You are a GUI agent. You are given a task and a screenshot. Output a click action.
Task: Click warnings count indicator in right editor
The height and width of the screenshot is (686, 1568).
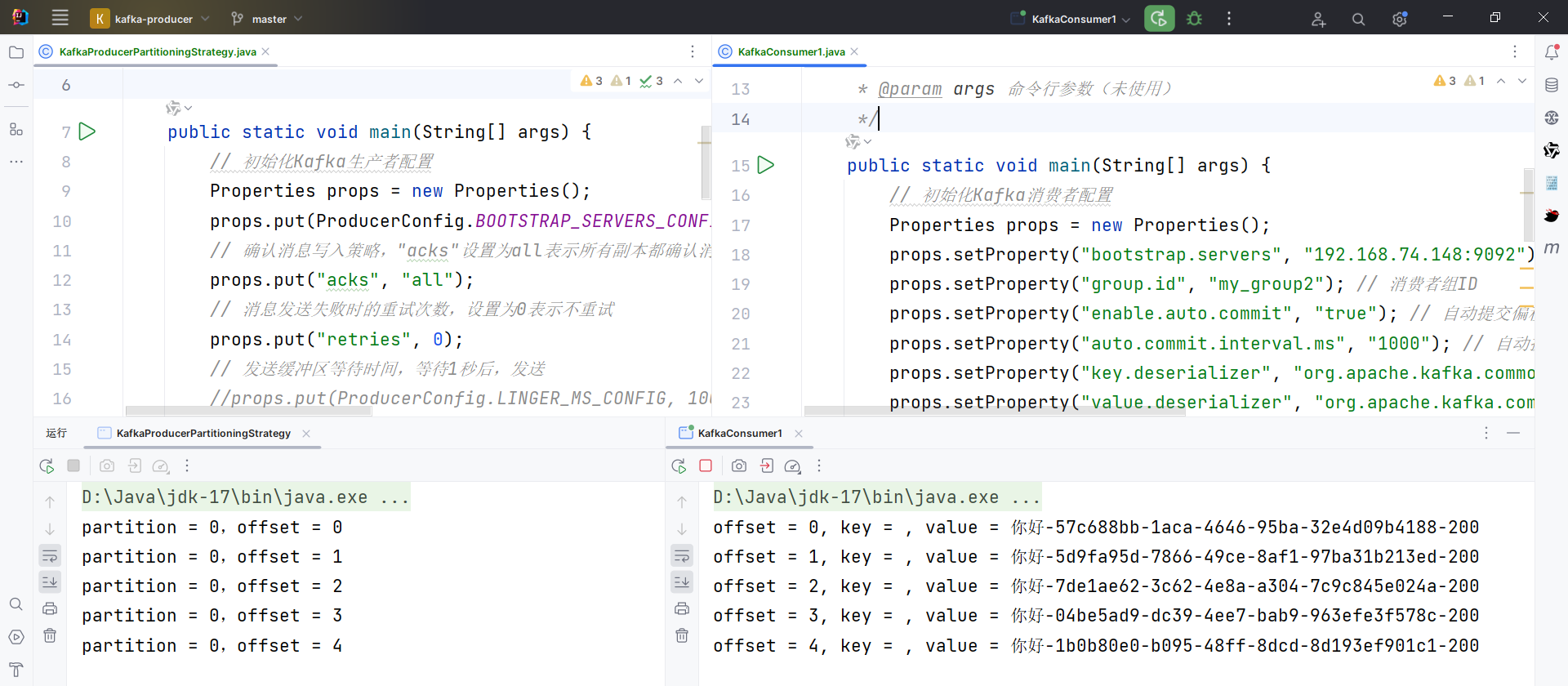[1445, 81]
